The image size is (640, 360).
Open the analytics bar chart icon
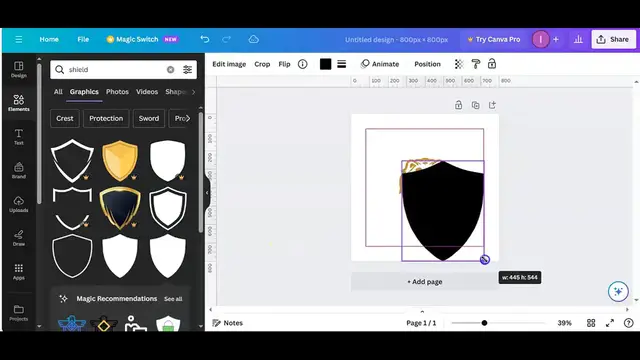(x=578, y=40)
